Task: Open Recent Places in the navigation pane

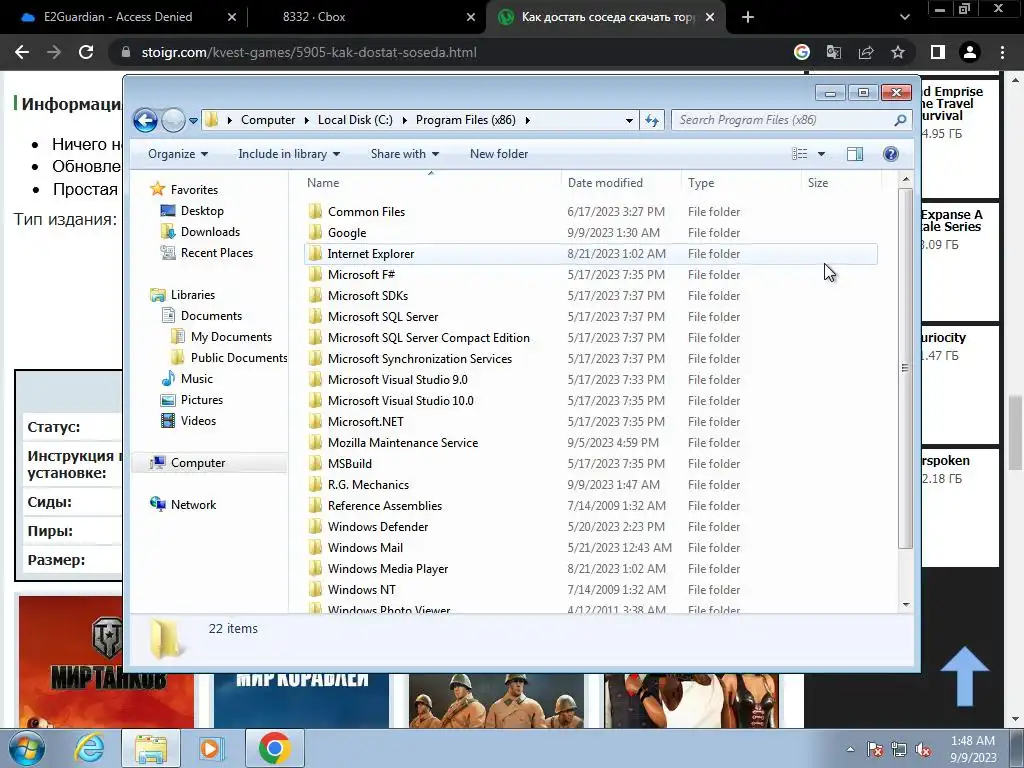Action: [x=216, y=253]
